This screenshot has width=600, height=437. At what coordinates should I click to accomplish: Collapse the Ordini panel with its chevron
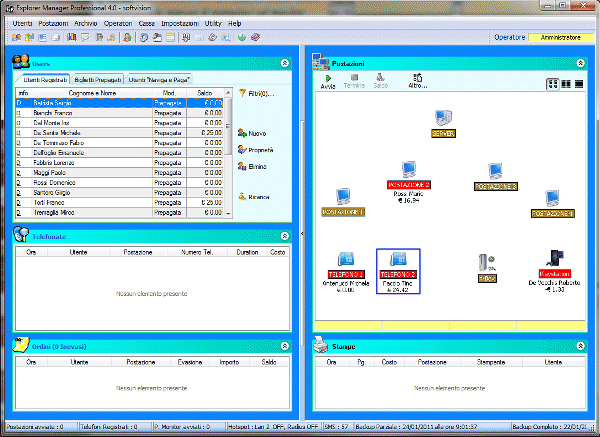tap(285, 346)
